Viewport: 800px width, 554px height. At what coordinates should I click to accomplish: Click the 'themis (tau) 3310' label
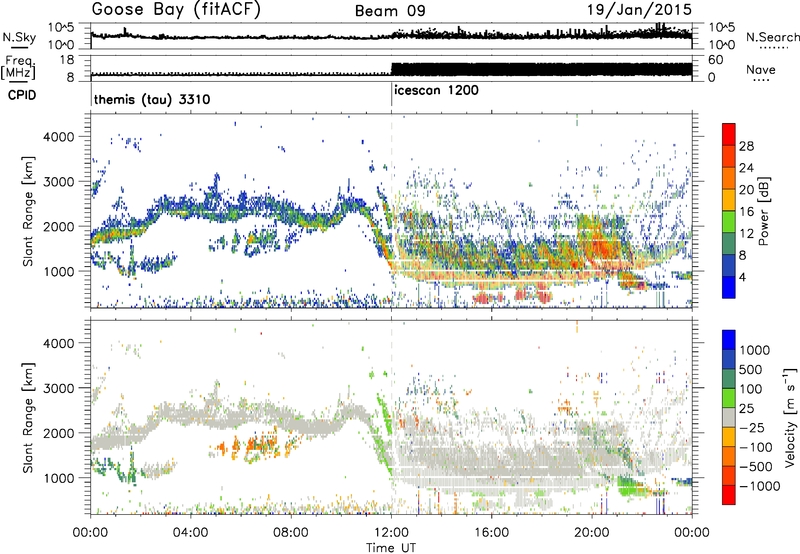point(152,99)
